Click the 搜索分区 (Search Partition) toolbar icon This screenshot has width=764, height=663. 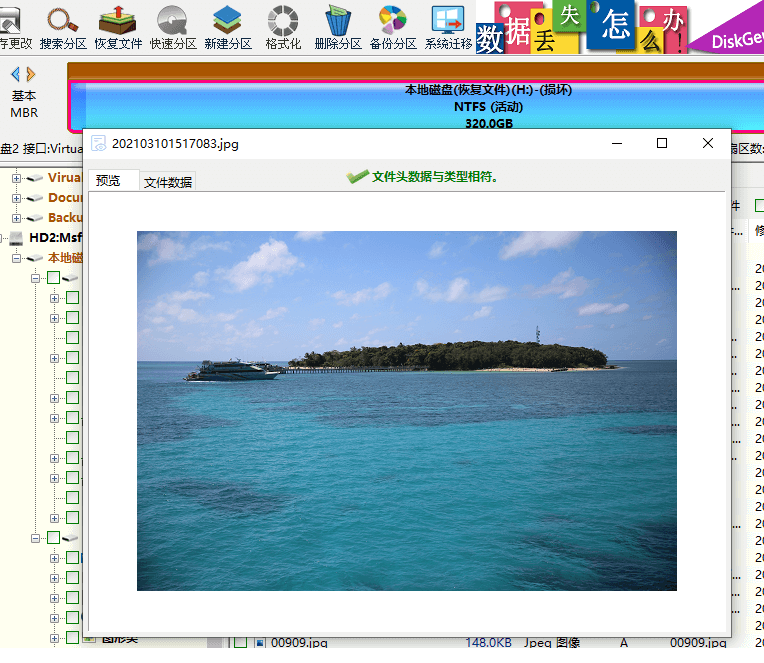coord(63,27)
